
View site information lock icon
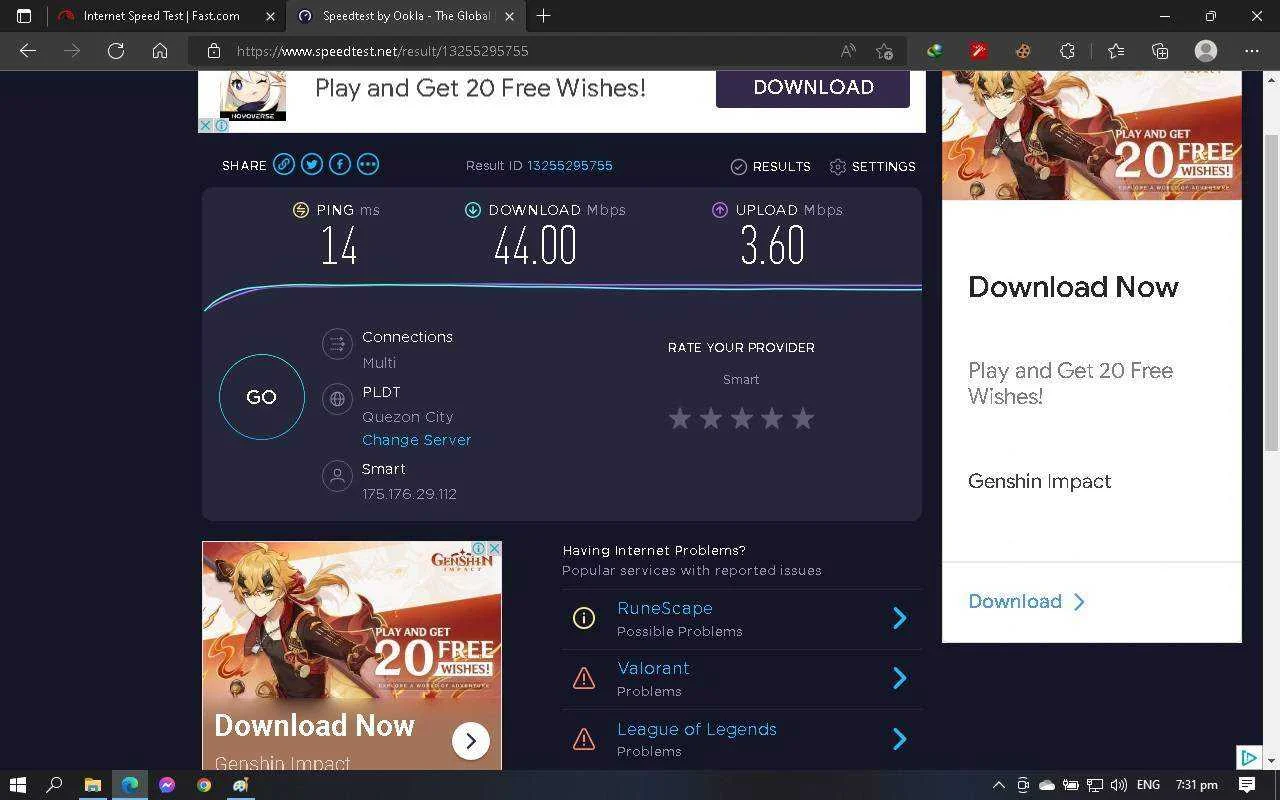[x=213, y=51]
